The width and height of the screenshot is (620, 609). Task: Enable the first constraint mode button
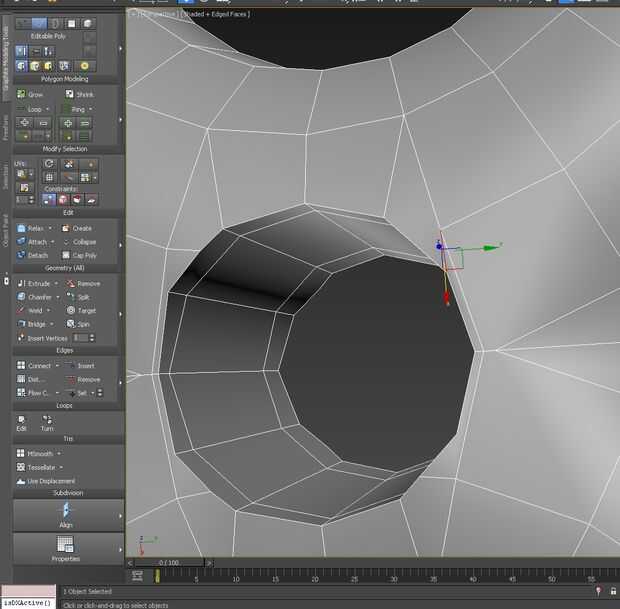point(50,200)
